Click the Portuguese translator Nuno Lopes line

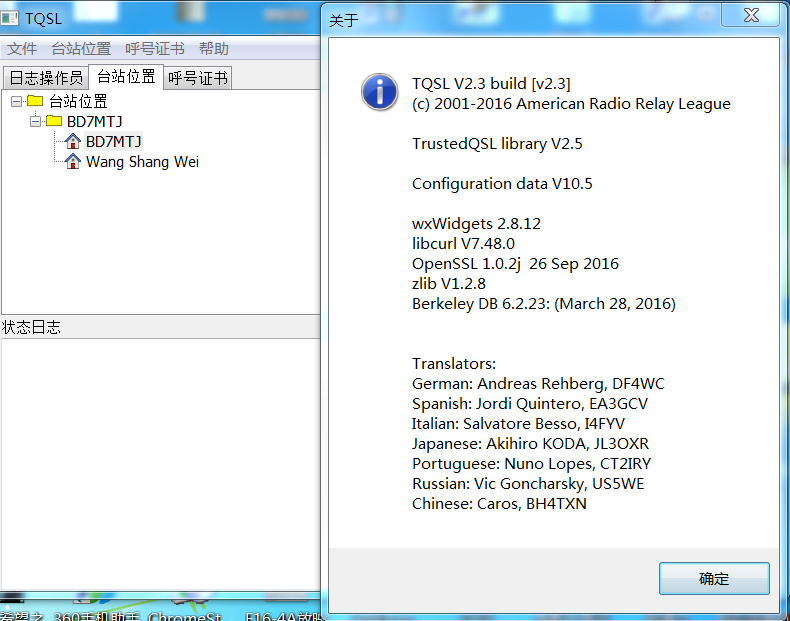[532, 464]
